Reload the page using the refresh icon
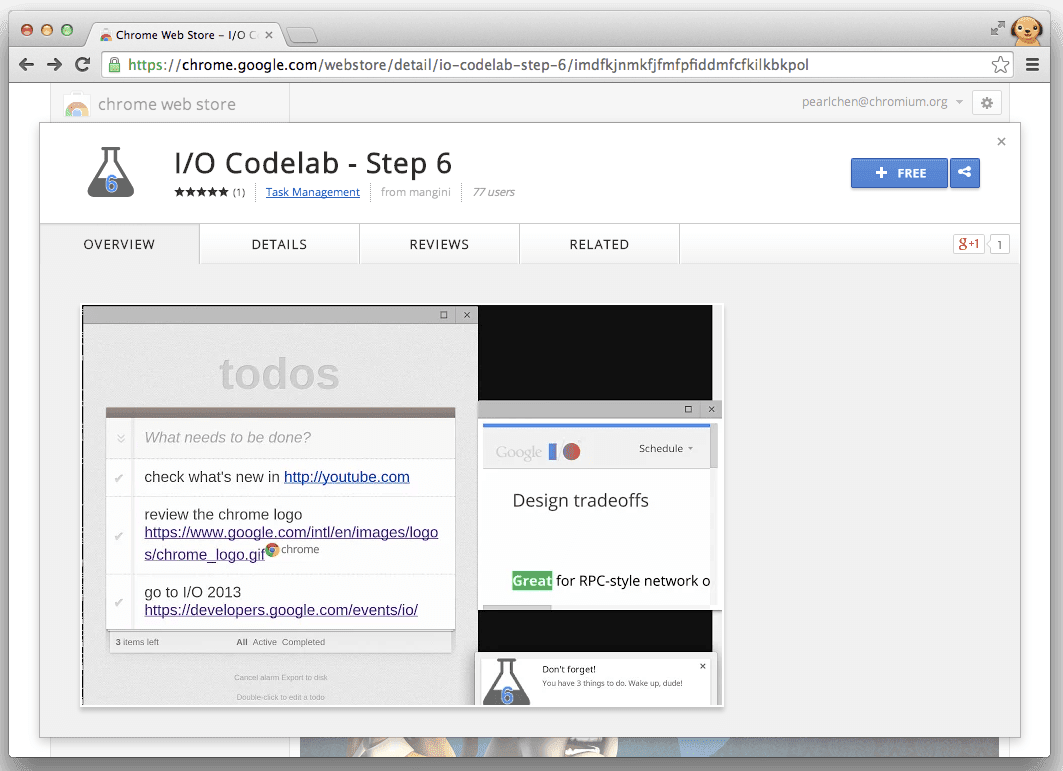This screenshot has height=771, width=1063. (83, 63)
